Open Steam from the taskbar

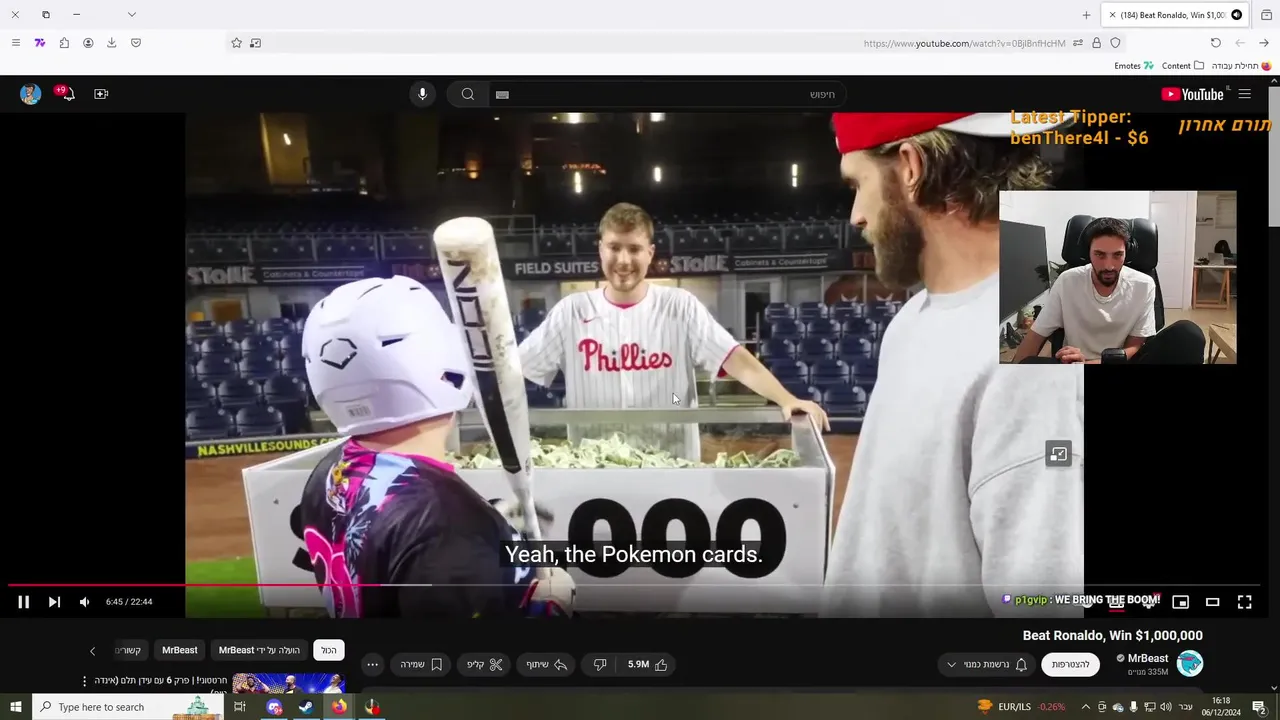point(306,707)
